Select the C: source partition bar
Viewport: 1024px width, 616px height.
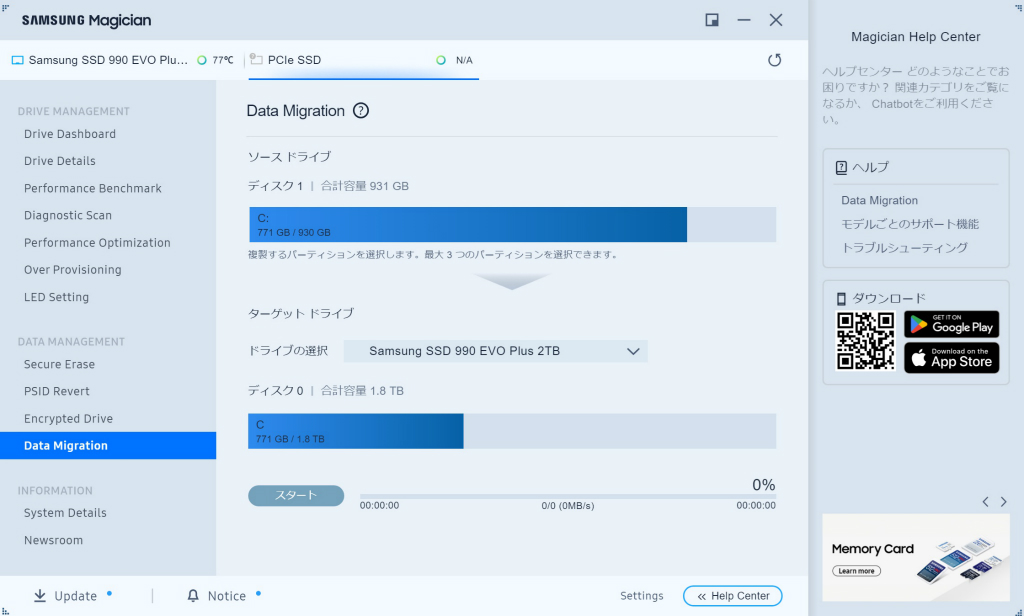coord(468,225)
